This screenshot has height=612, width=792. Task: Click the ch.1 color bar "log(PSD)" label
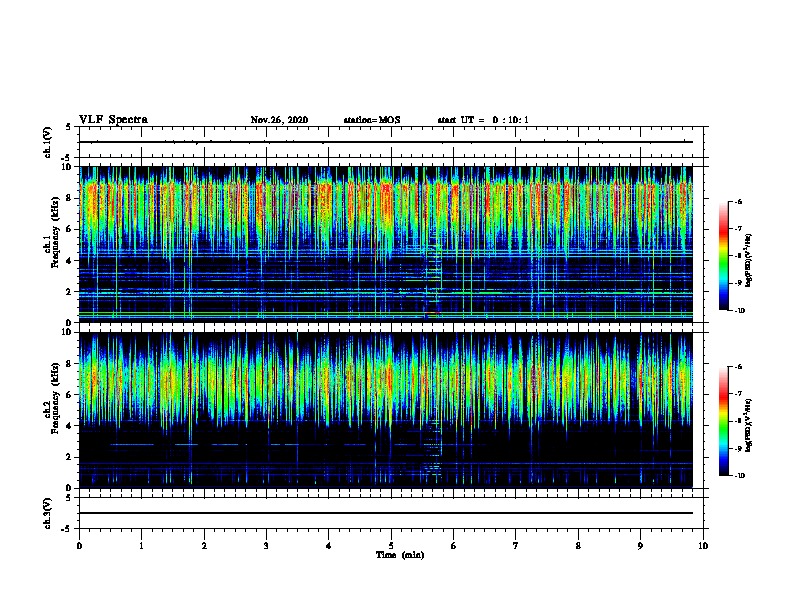749,261
